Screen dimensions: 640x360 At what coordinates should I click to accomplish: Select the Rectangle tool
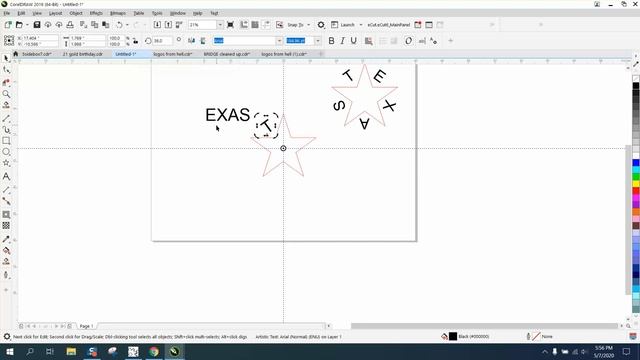[6, 141]
